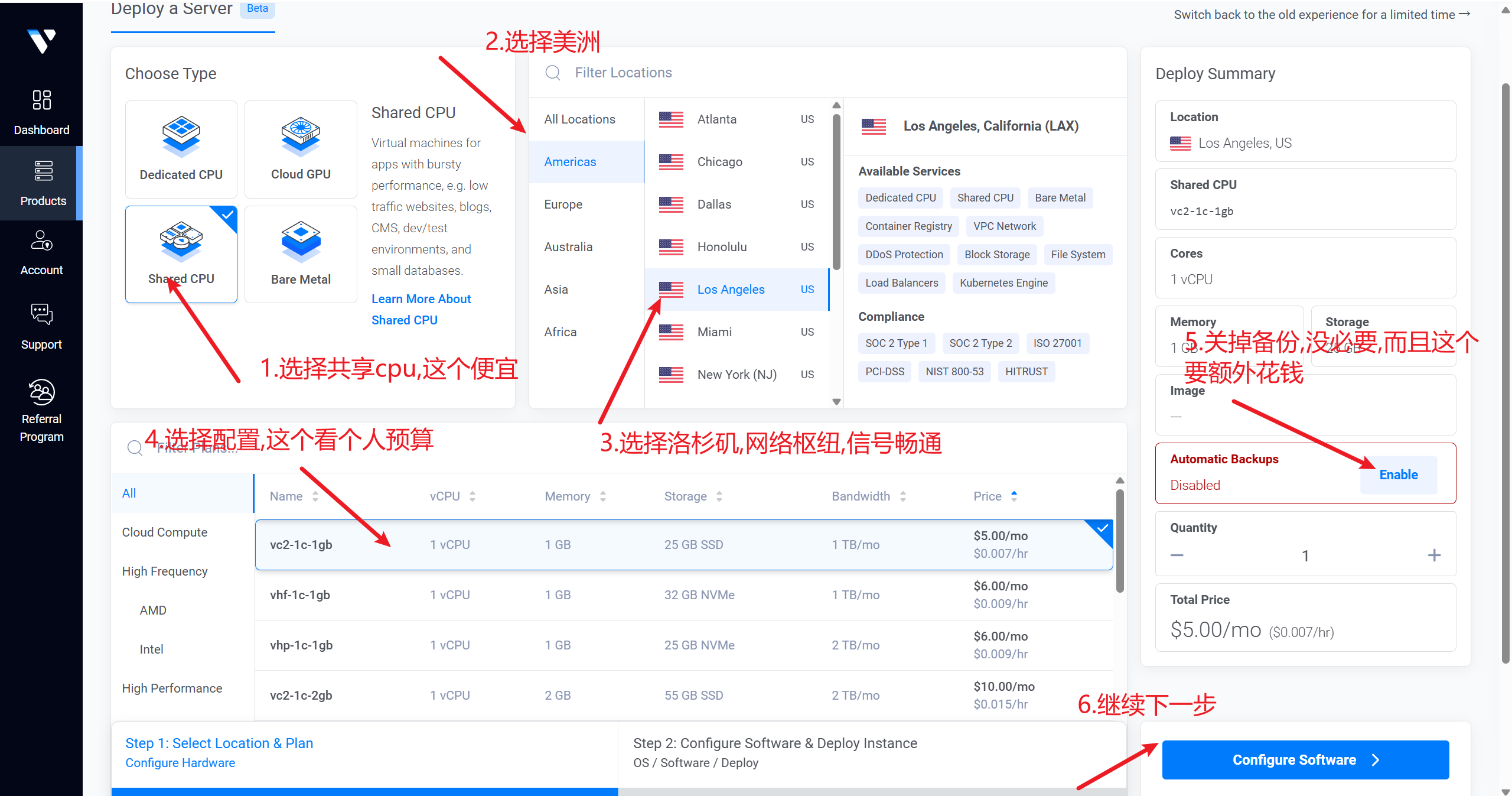Show All plan categories
The image size is (1512, 796).
click(183, 493)
